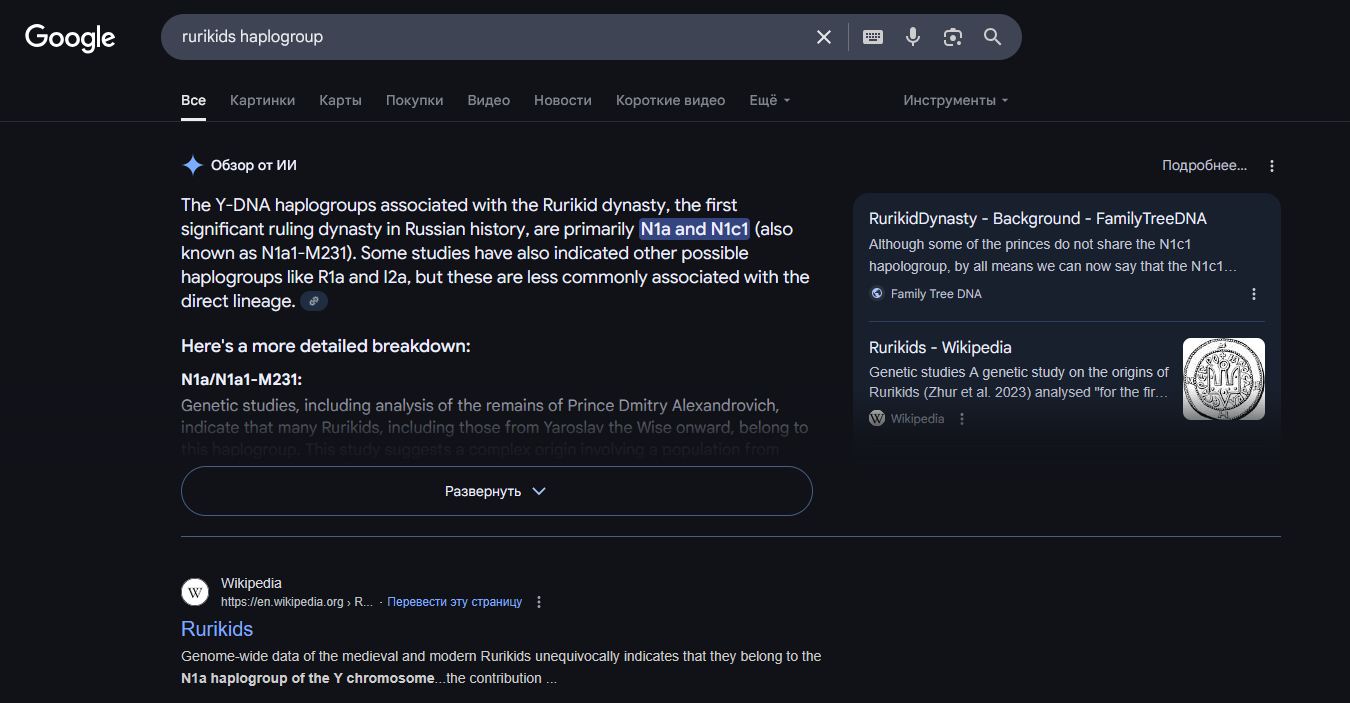Click the highlighted 'N1a and N1c1' text
Screen dimensions: 1350x703
(x=694, y=229)
